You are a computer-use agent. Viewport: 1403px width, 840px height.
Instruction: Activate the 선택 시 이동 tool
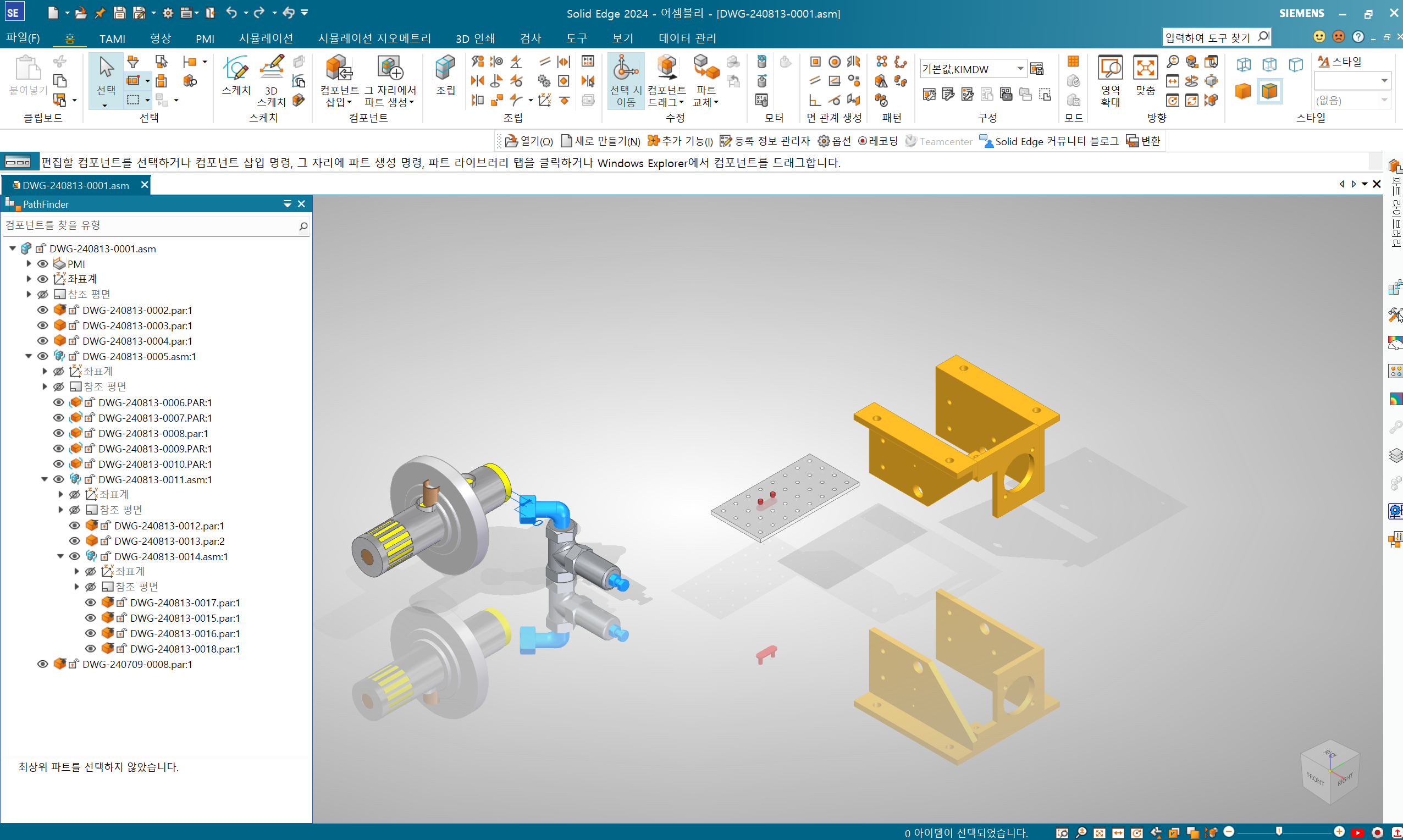(626, 80)
